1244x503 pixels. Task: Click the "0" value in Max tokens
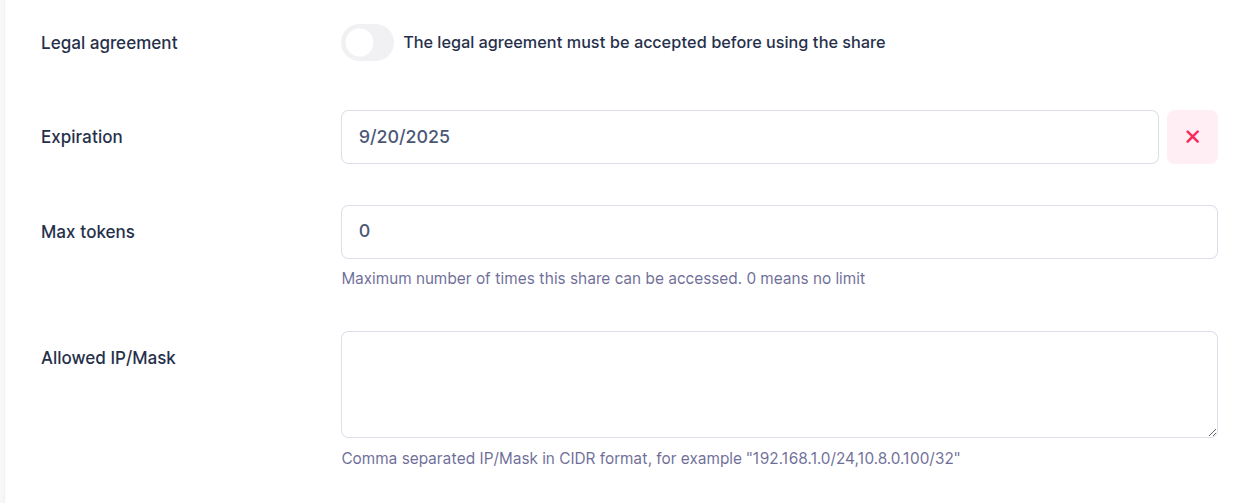click(364, 232)
